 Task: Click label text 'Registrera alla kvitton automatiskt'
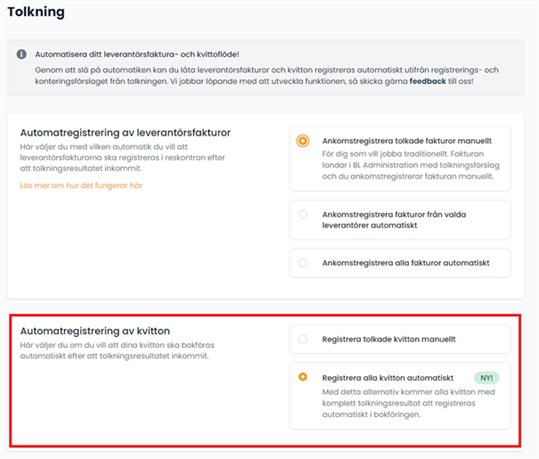(x=388, y=378)
